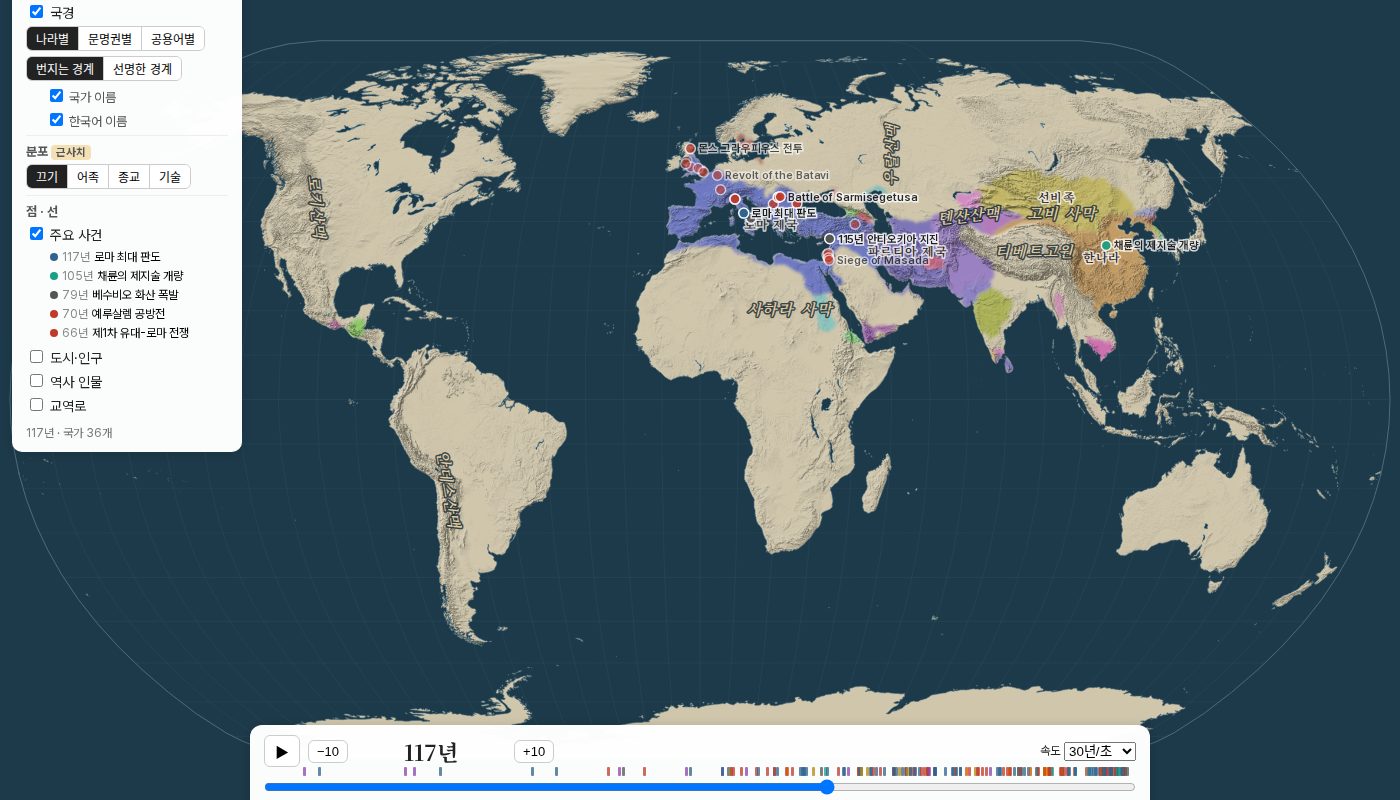
Task: Show the 기술 technology distribution
Action: click(170, 177)
